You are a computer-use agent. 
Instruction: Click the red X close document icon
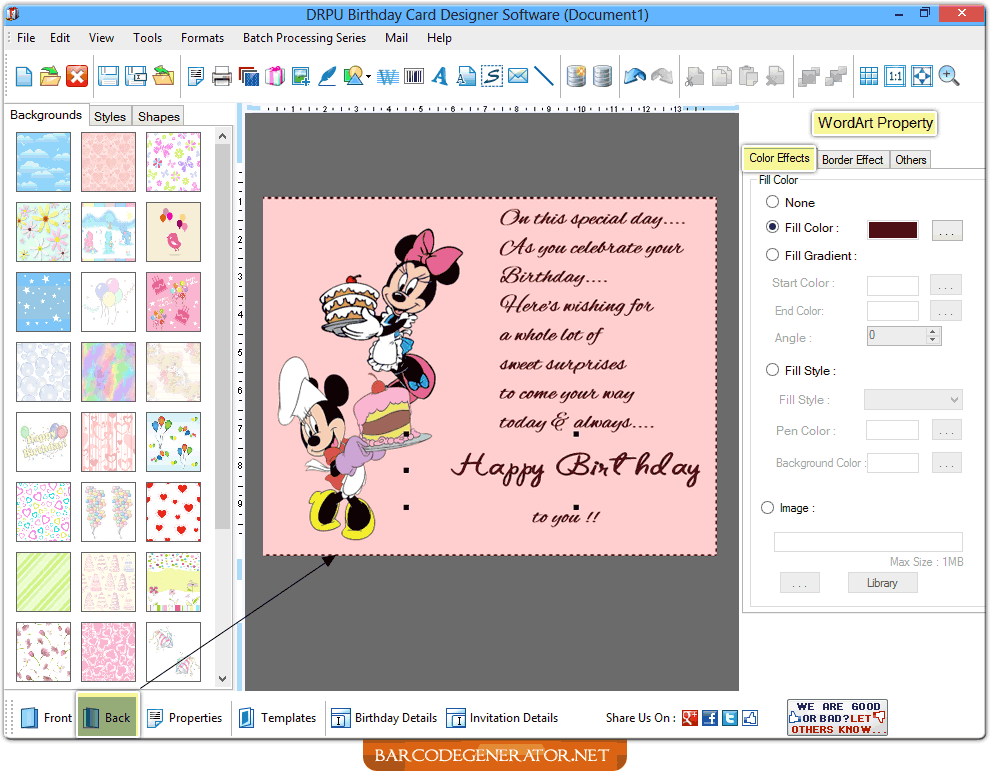77,76
